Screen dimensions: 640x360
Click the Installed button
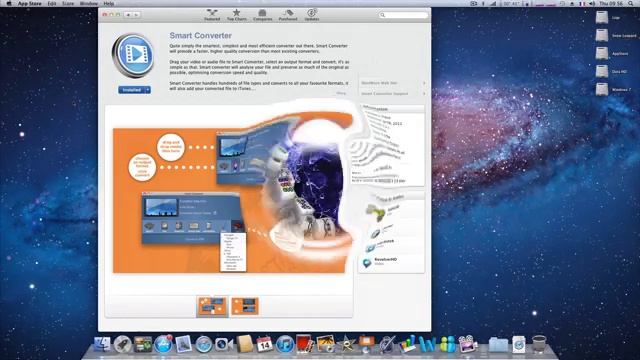[x=131, y=90]
